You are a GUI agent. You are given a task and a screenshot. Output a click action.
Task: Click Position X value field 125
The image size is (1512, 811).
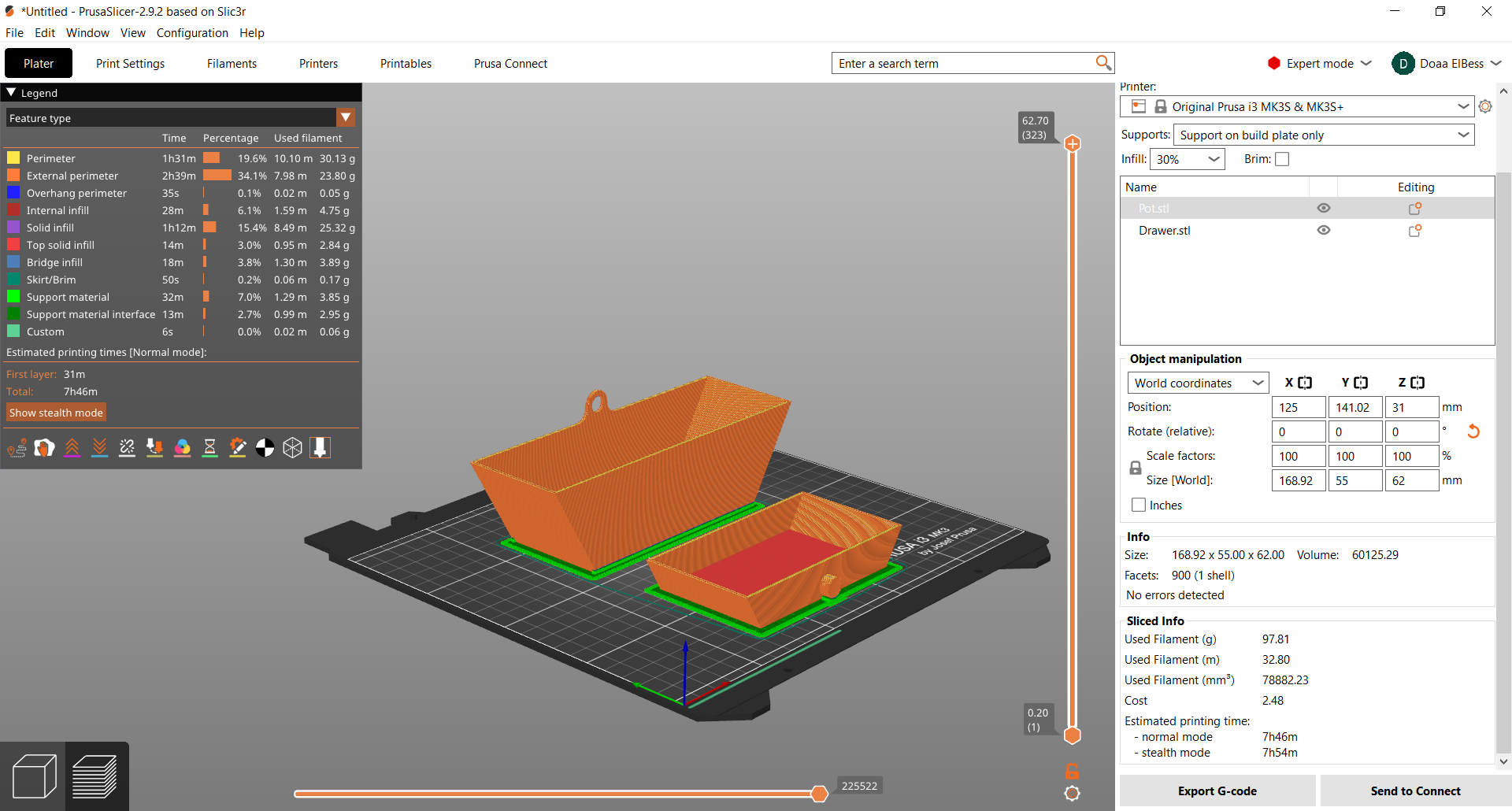[1299, 407]
